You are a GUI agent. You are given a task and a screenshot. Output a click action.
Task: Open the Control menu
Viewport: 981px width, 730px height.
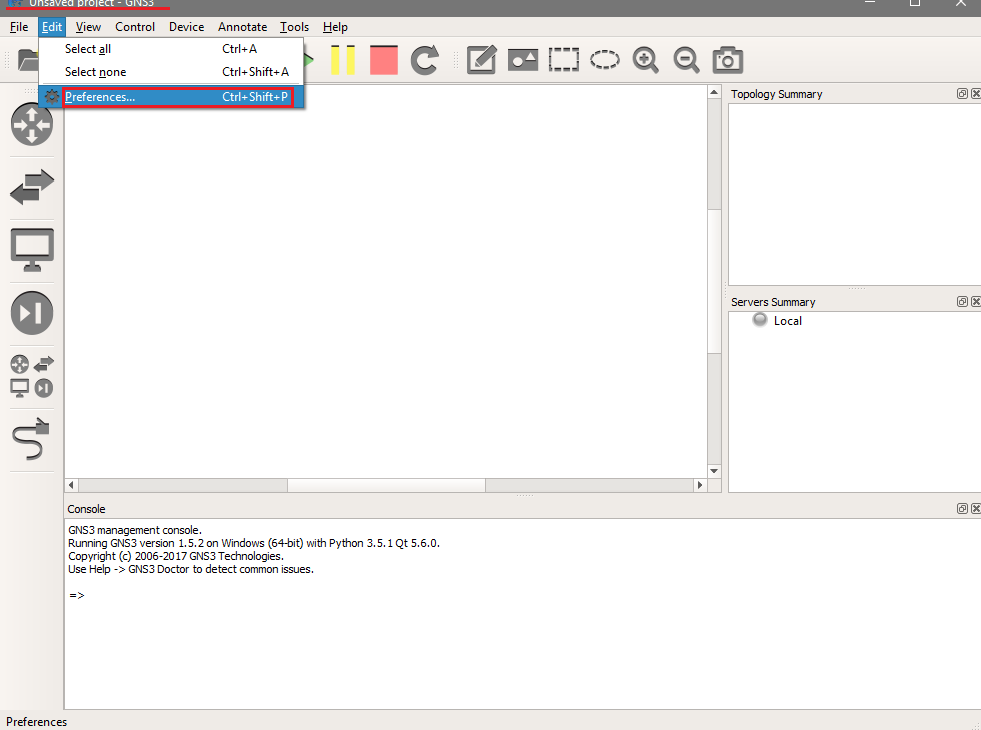coord(135,27)
